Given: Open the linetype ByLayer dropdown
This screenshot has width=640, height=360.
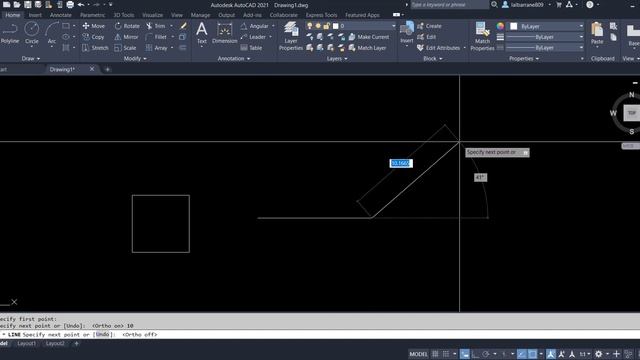Looking at the screenshot, I should tap(581, 48).
